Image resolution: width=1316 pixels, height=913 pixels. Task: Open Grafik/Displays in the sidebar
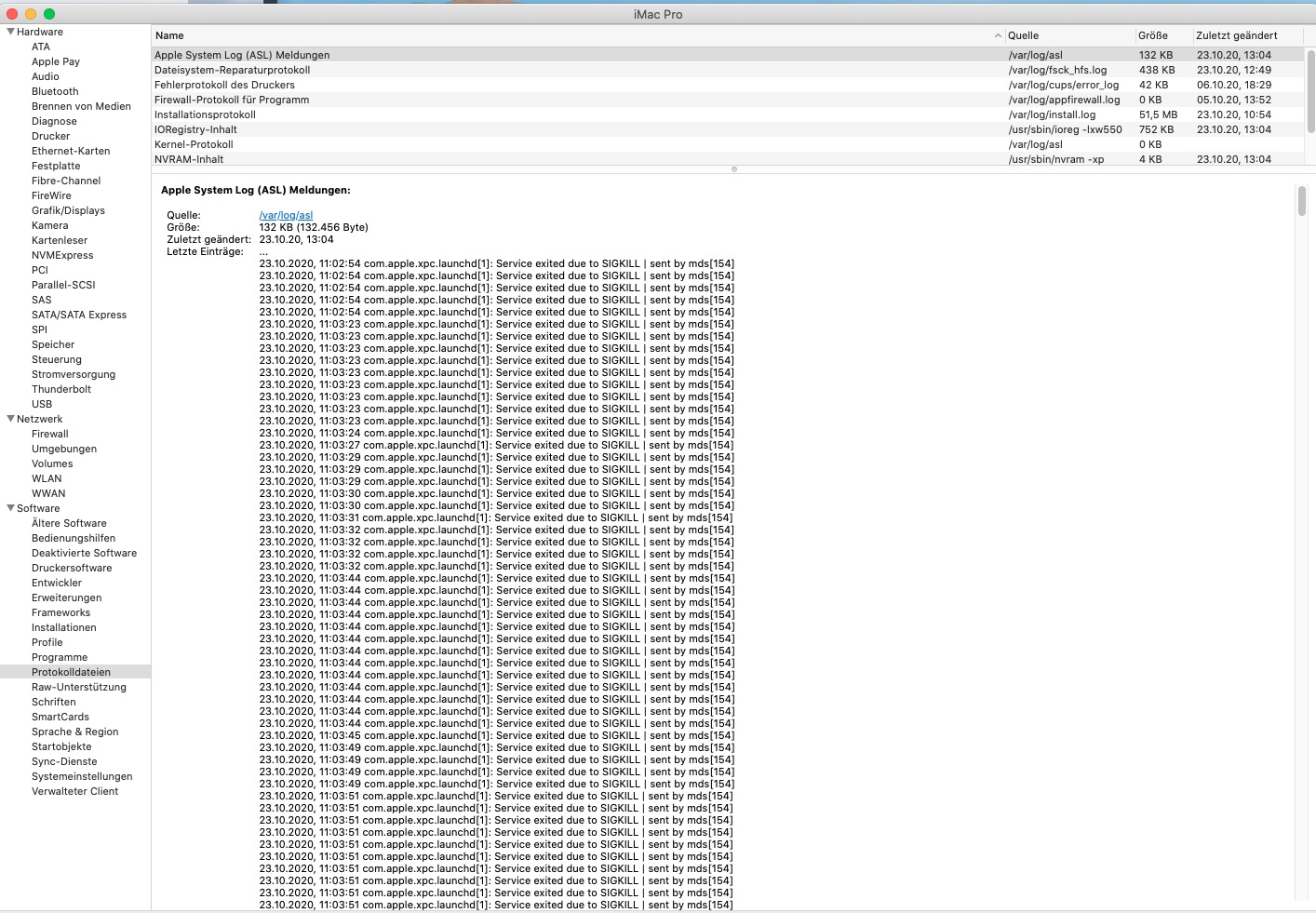pyautogui.click(x=68, y=210)
